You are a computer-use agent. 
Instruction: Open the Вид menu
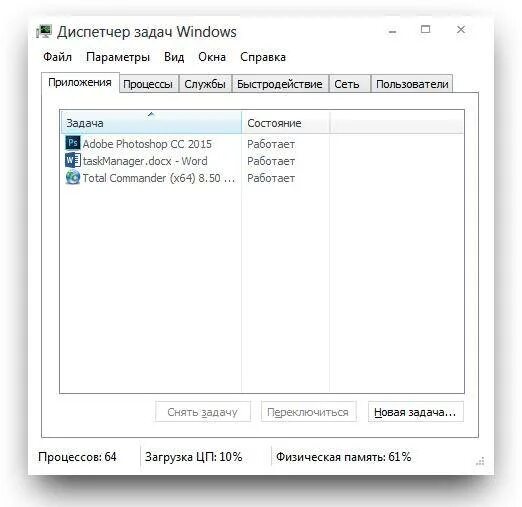coord(174,57)
